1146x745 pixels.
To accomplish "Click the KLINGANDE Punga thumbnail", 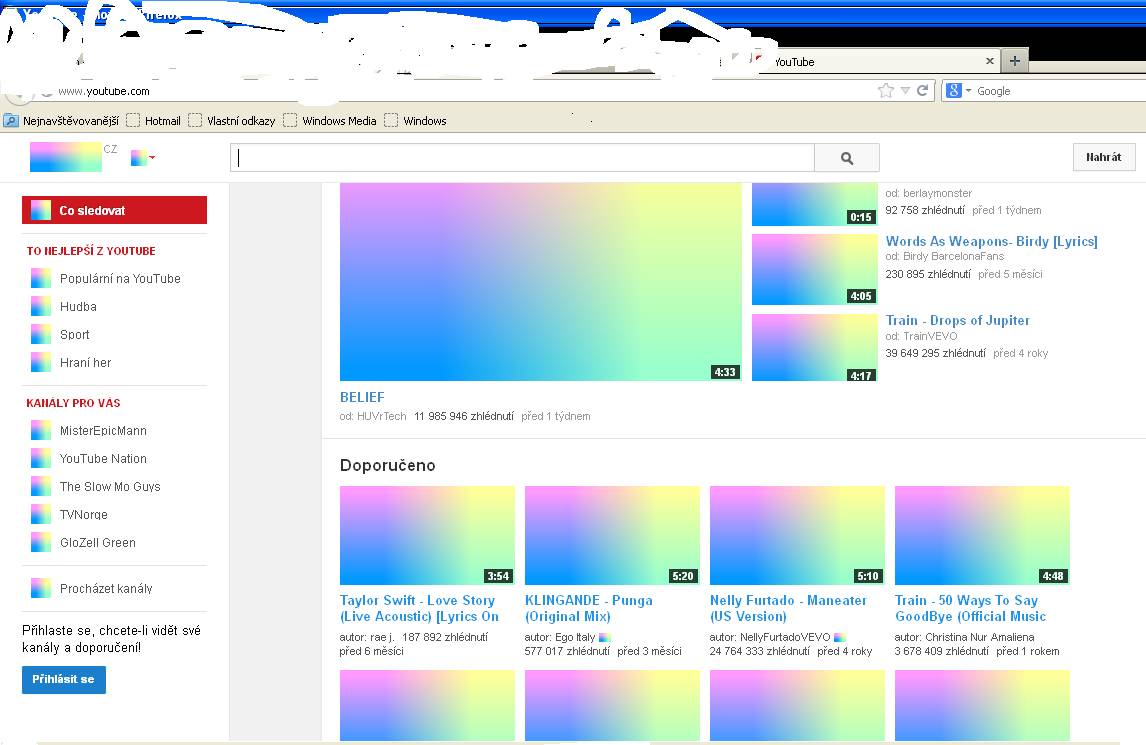I will (x=612, y=535).
